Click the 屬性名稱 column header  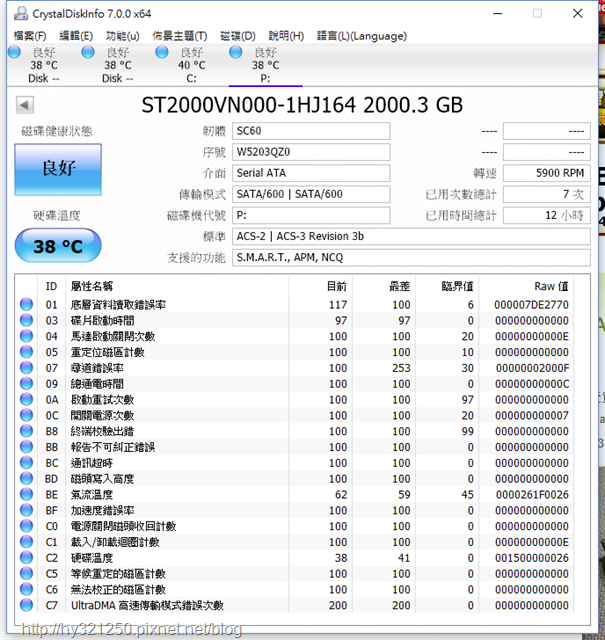pyautogui.click(x=92, y=286)
